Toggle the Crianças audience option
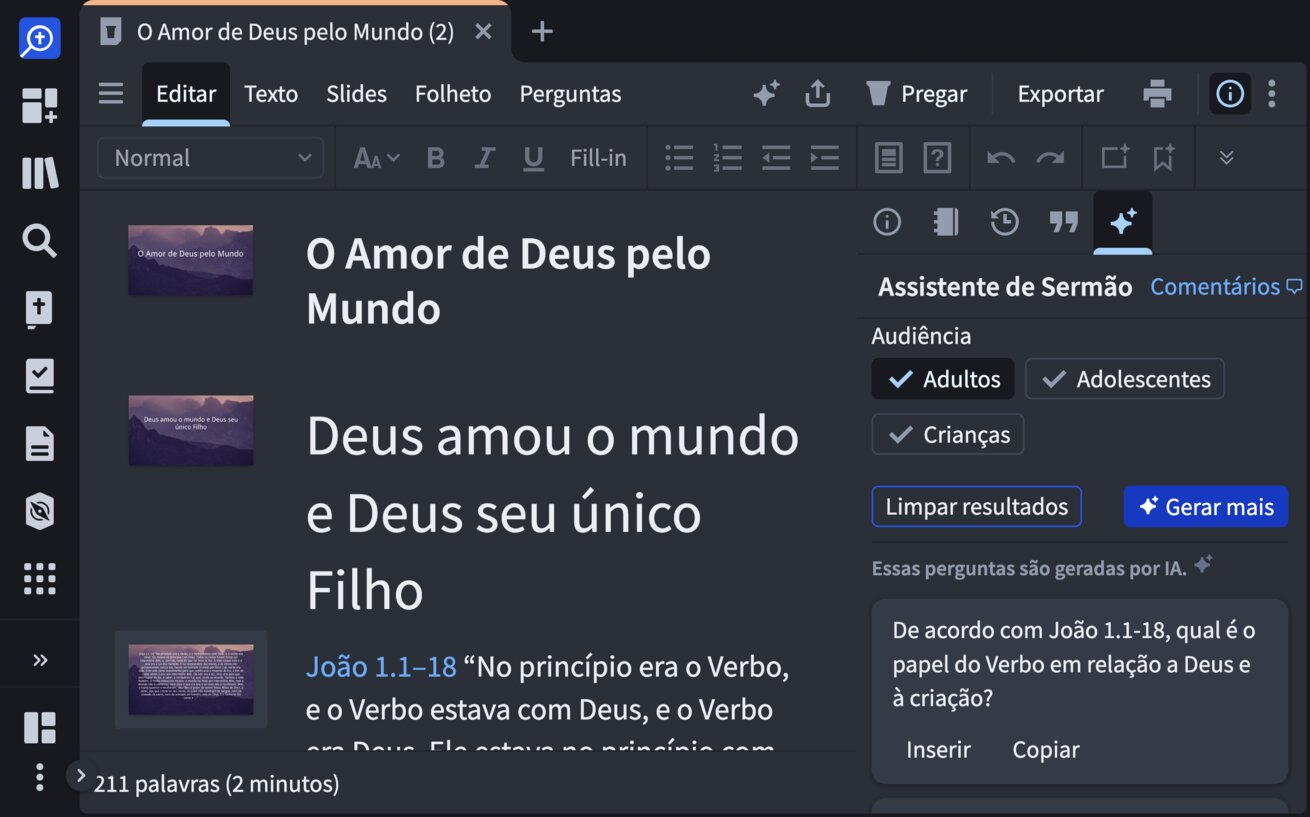1310x817 pixels. [x=947, y=435]
